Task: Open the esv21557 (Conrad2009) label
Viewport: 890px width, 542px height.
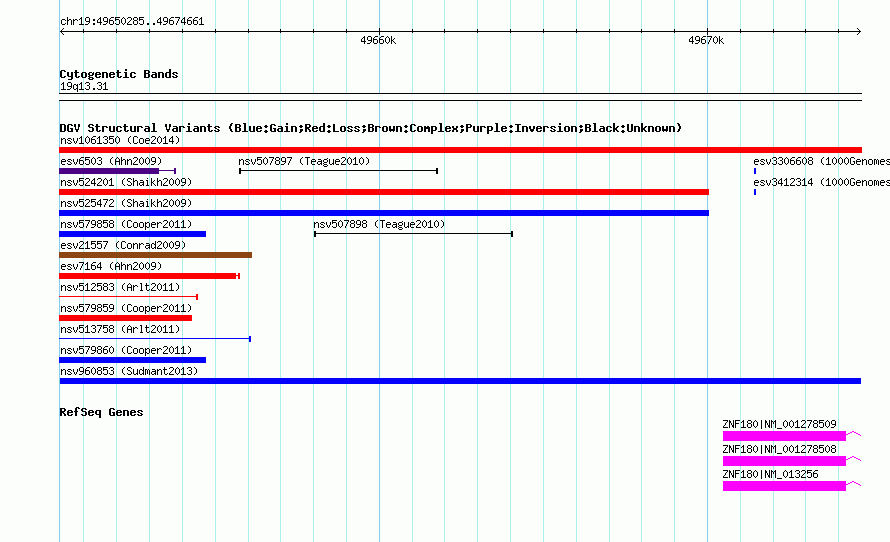Action: tap(123, 245)
